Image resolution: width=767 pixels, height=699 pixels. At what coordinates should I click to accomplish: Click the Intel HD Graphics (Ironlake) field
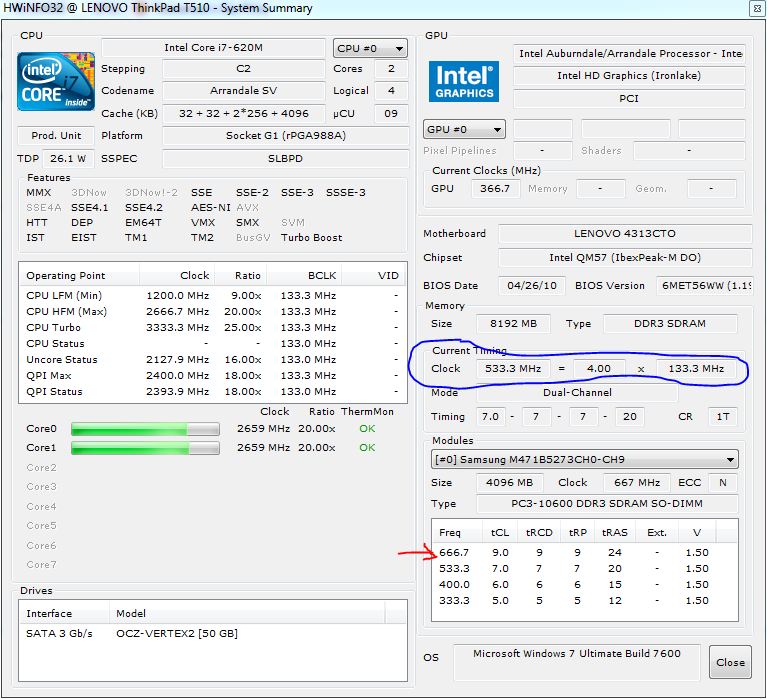pyautogui.click(x=629, y=75)
